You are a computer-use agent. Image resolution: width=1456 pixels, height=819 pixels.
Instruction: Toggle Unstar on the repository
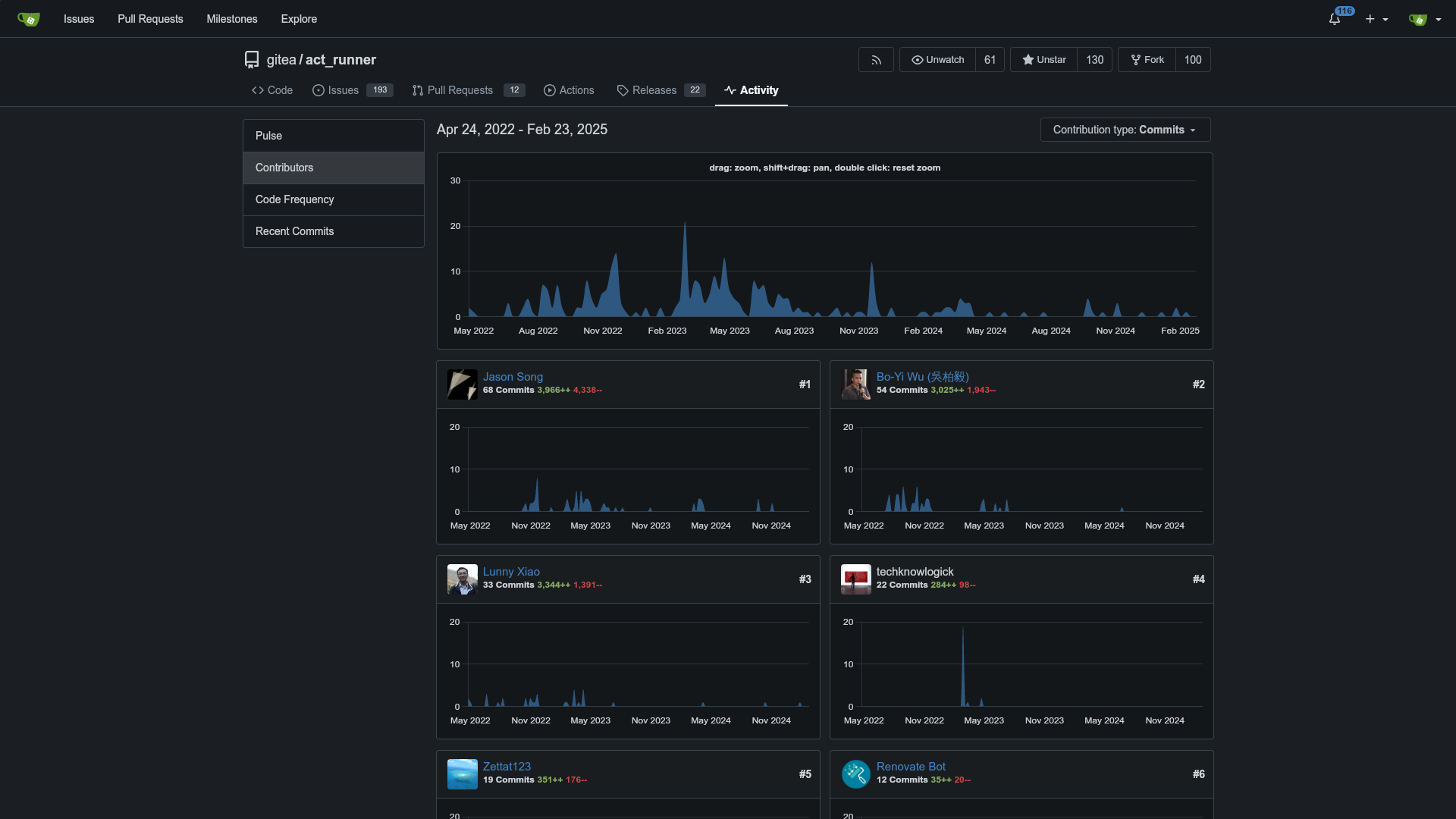(1043, 60)
